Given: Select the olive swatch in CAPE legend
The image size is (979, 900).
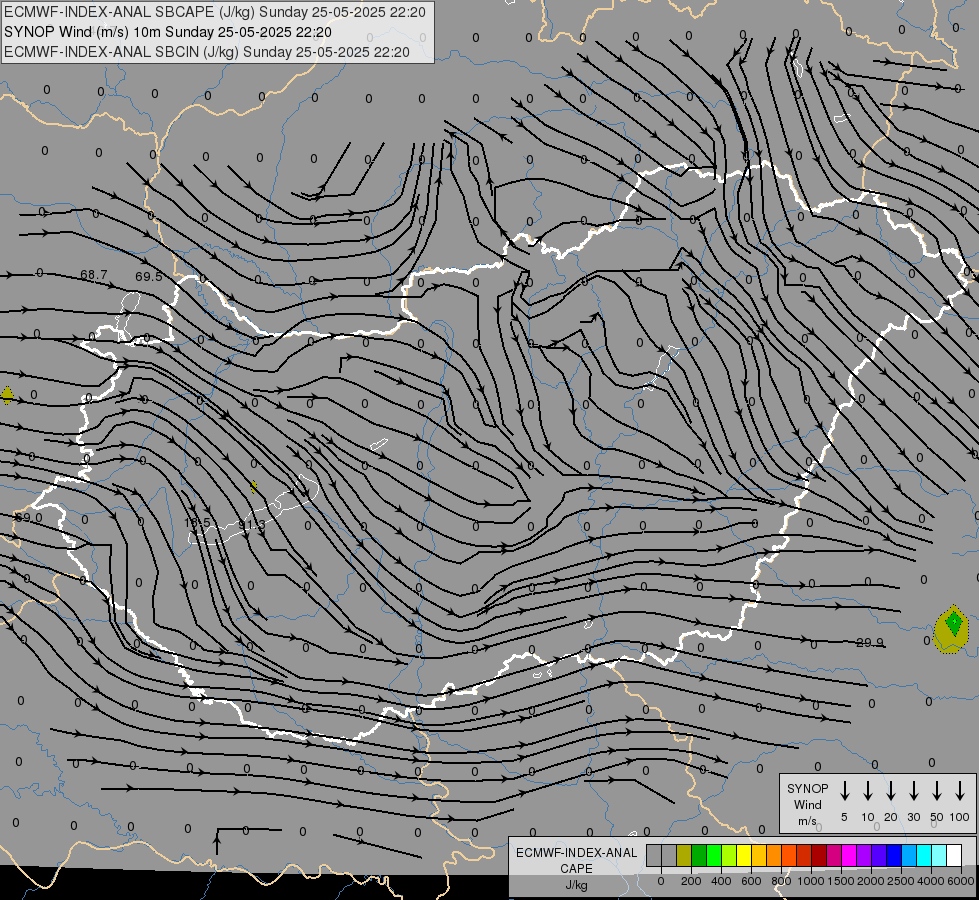Looking at the screenshot, I should click(684, 855).
